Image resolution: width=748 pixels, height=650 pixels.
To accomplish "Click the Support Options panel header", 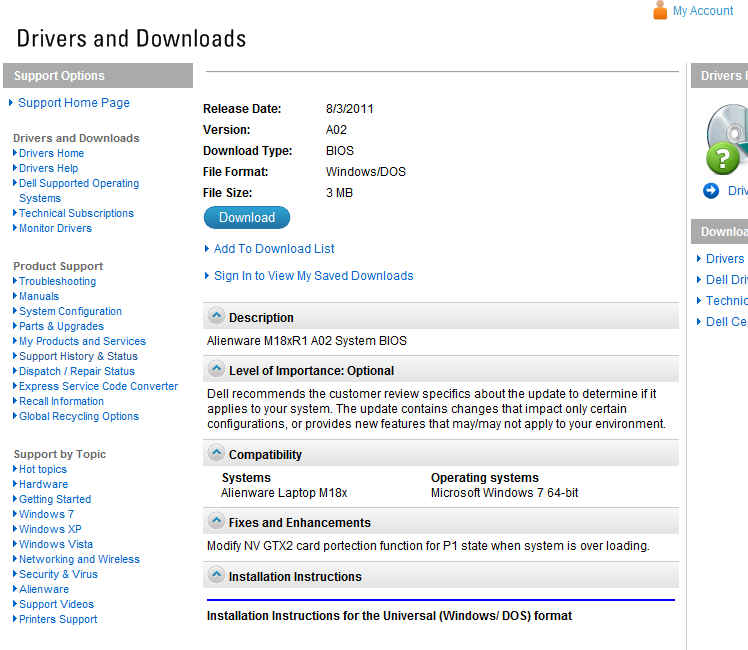I will tap(98, 75).
